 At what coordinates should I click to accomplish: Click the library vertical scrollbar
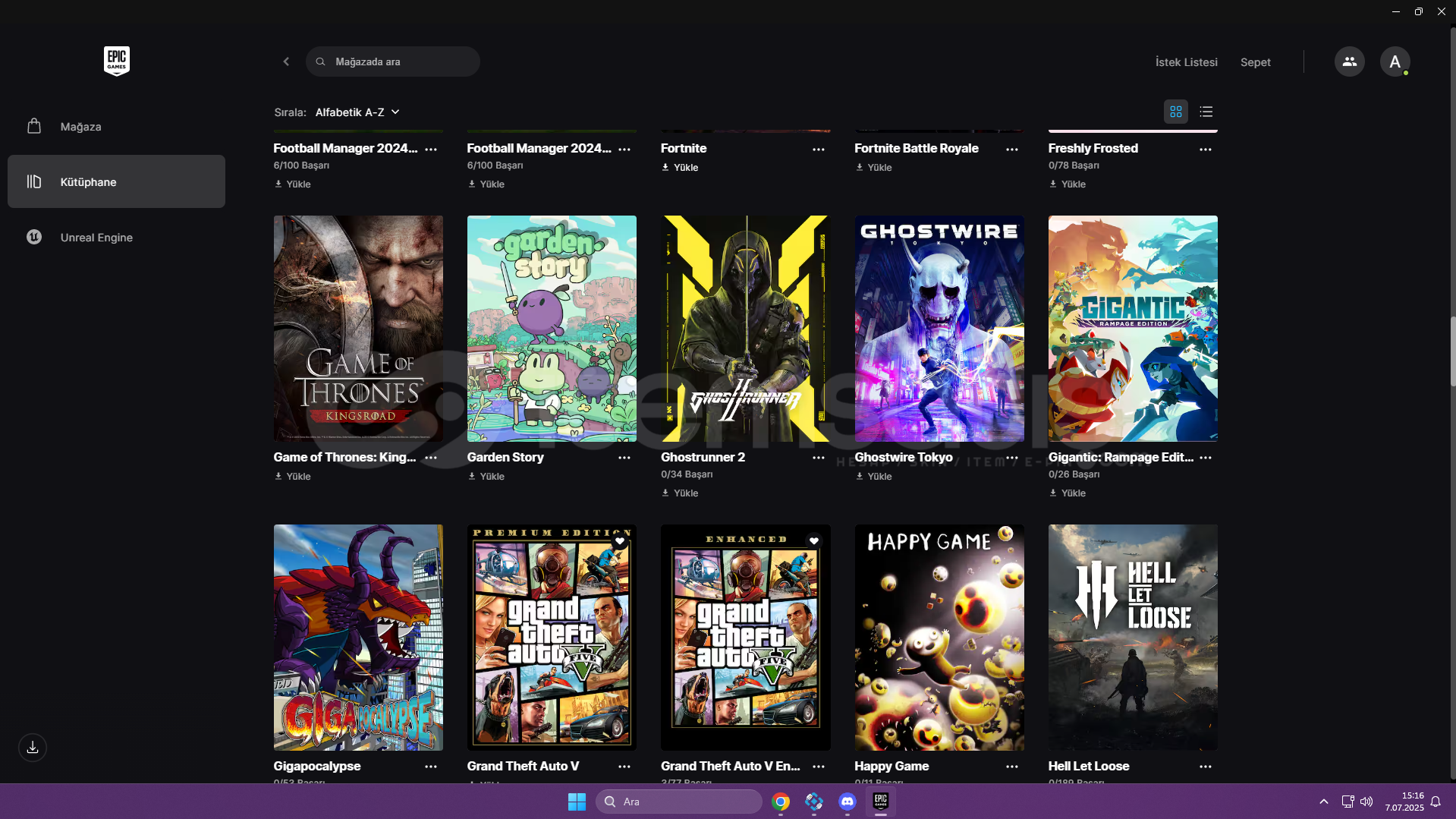(1452, 351)
